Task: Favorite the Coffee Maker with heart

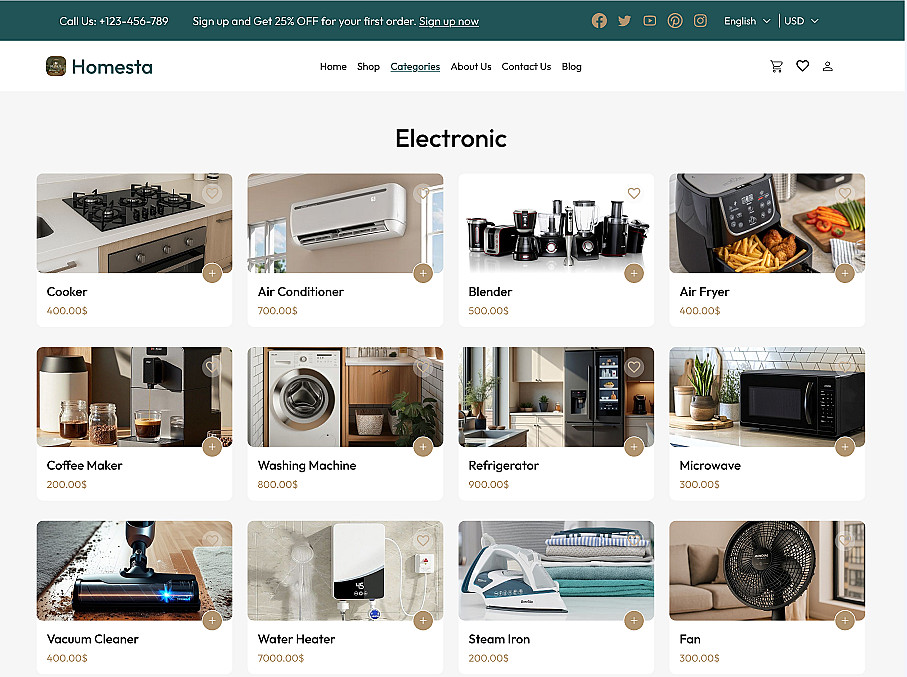Action: pyautogui.click(x=212, y=367)
